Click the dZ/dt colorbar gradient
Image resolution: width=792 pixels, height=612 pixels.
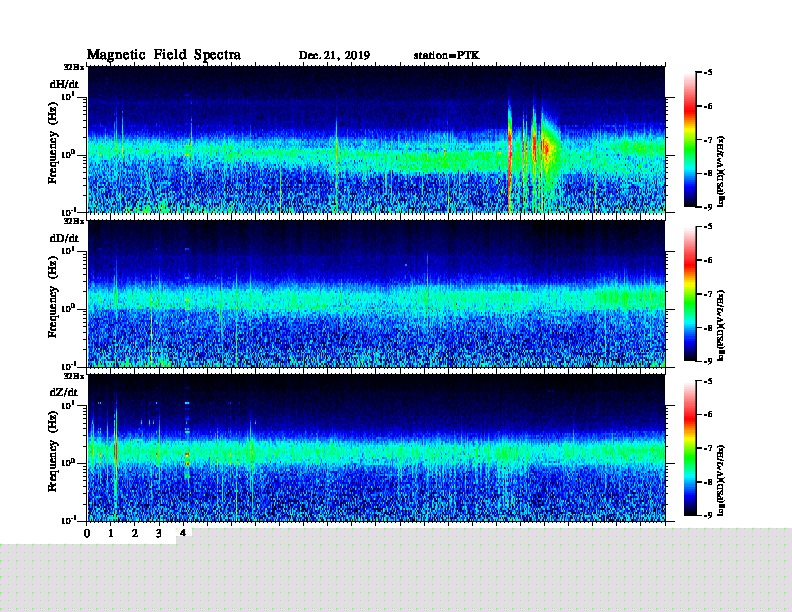[690, 448]
